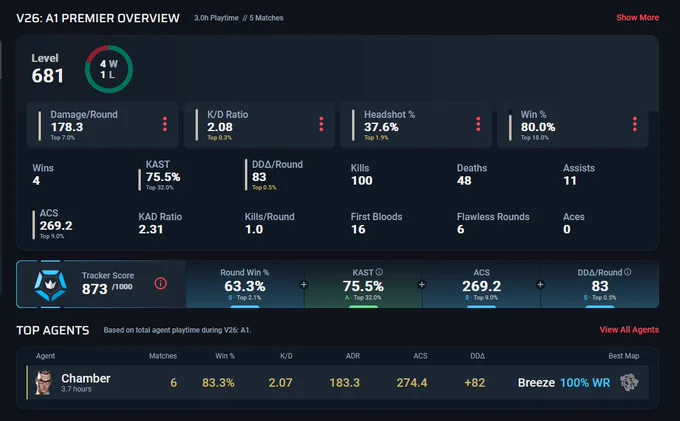The image size is (680, 421).
Task: Click the Headshot % 37.6% value
Action: (381, 127)
